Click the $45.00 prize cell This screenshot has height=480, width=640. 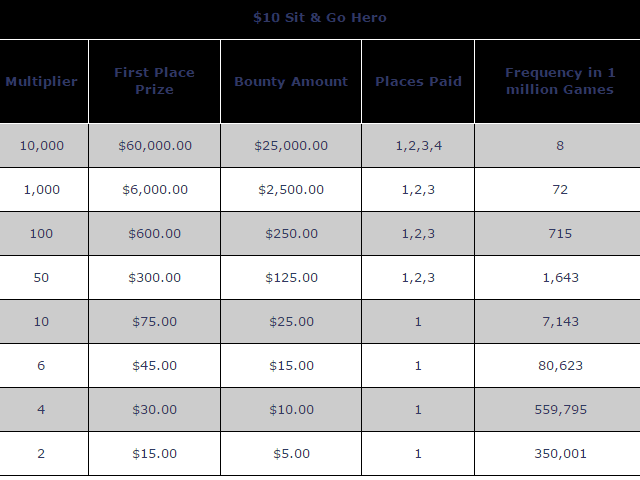pos(154,366)
